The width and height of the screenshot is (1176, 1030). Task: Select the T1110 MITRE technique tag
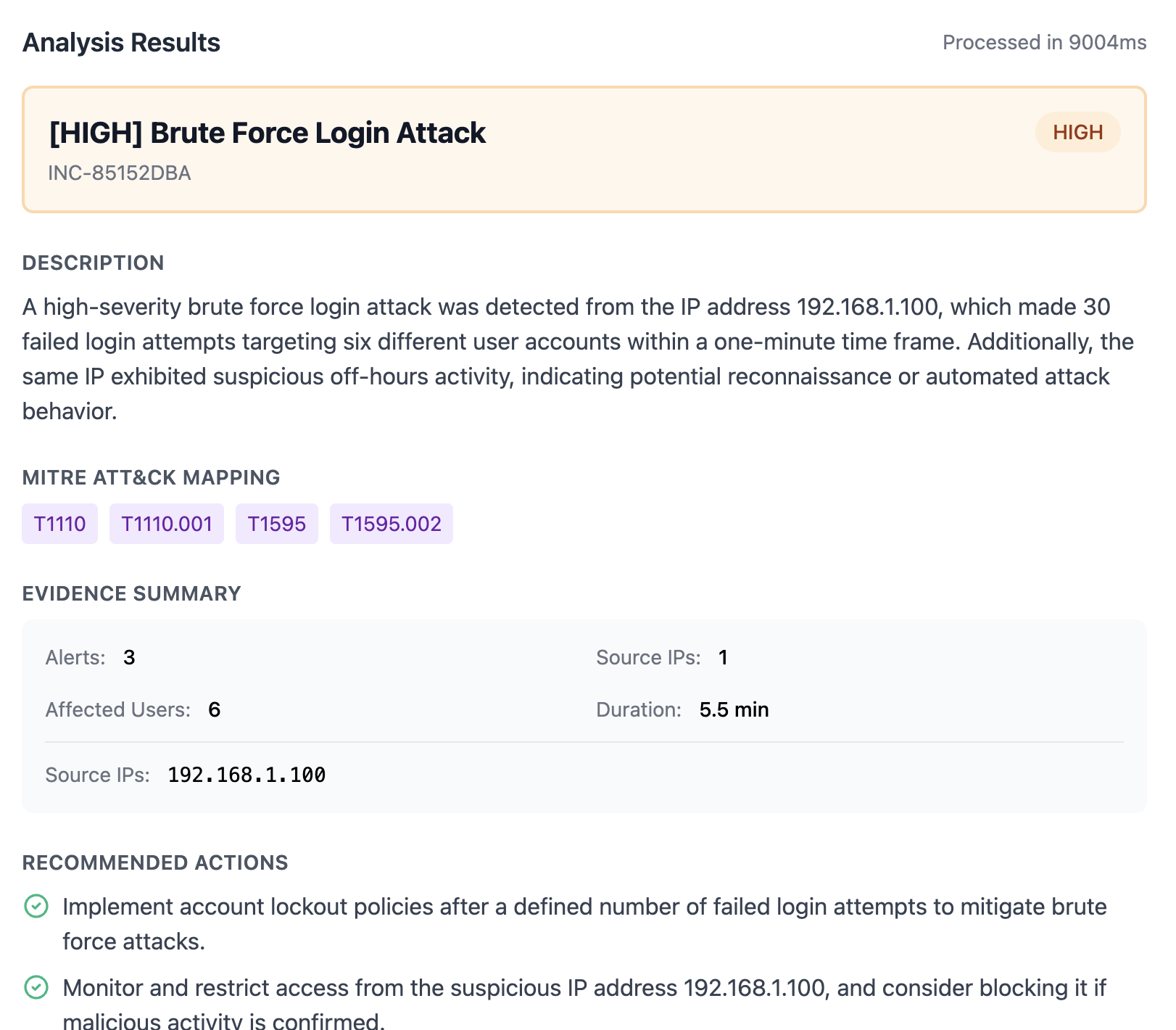coord(59,524)
